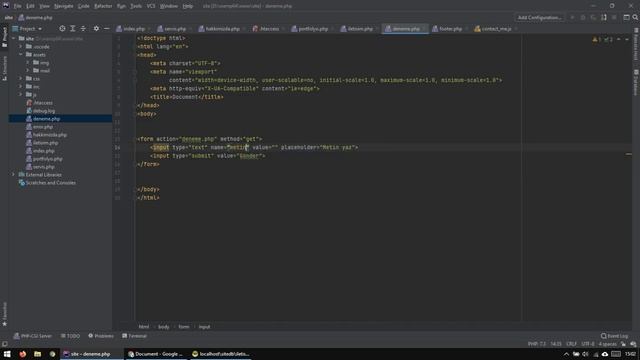Open File Explorer from the taskbar
The image size is (640, 360).
38,354
